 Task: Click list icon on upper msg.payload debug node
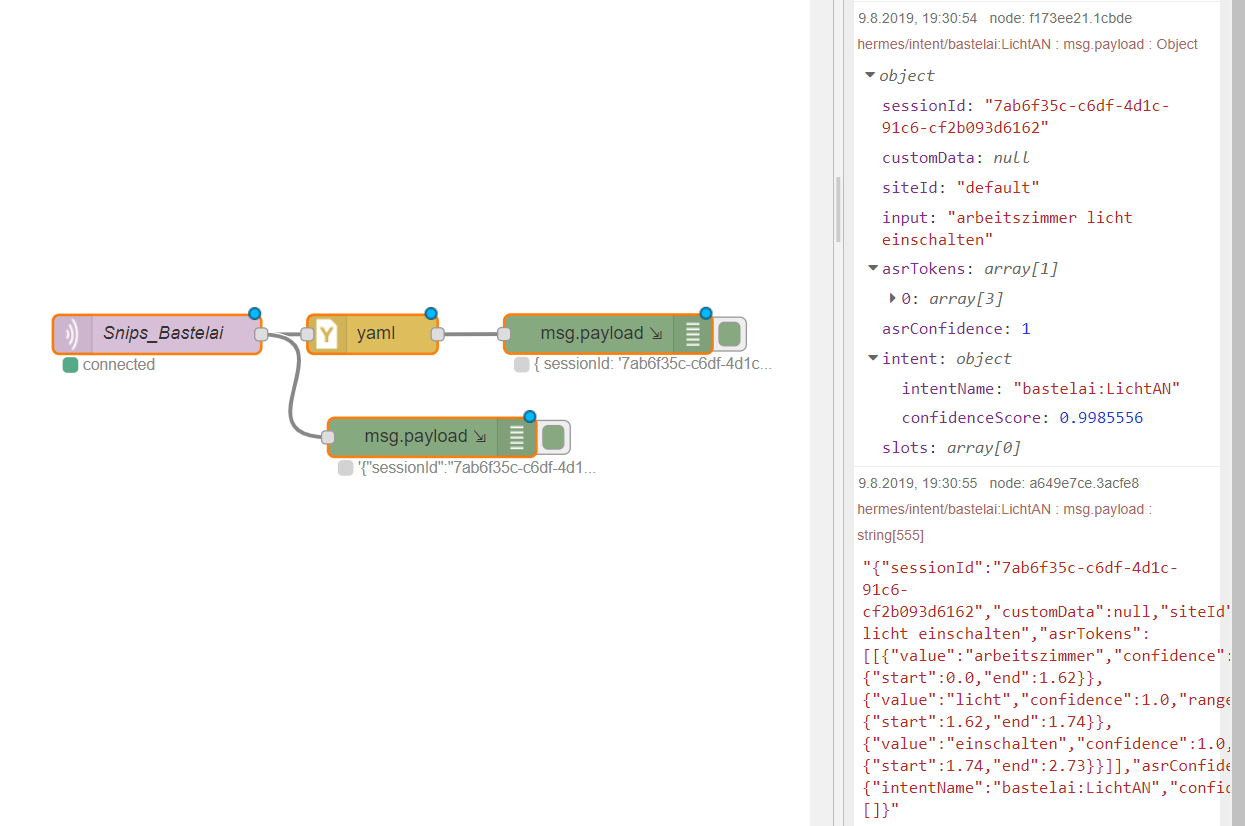pyautogui.click(x=692, y=334)
